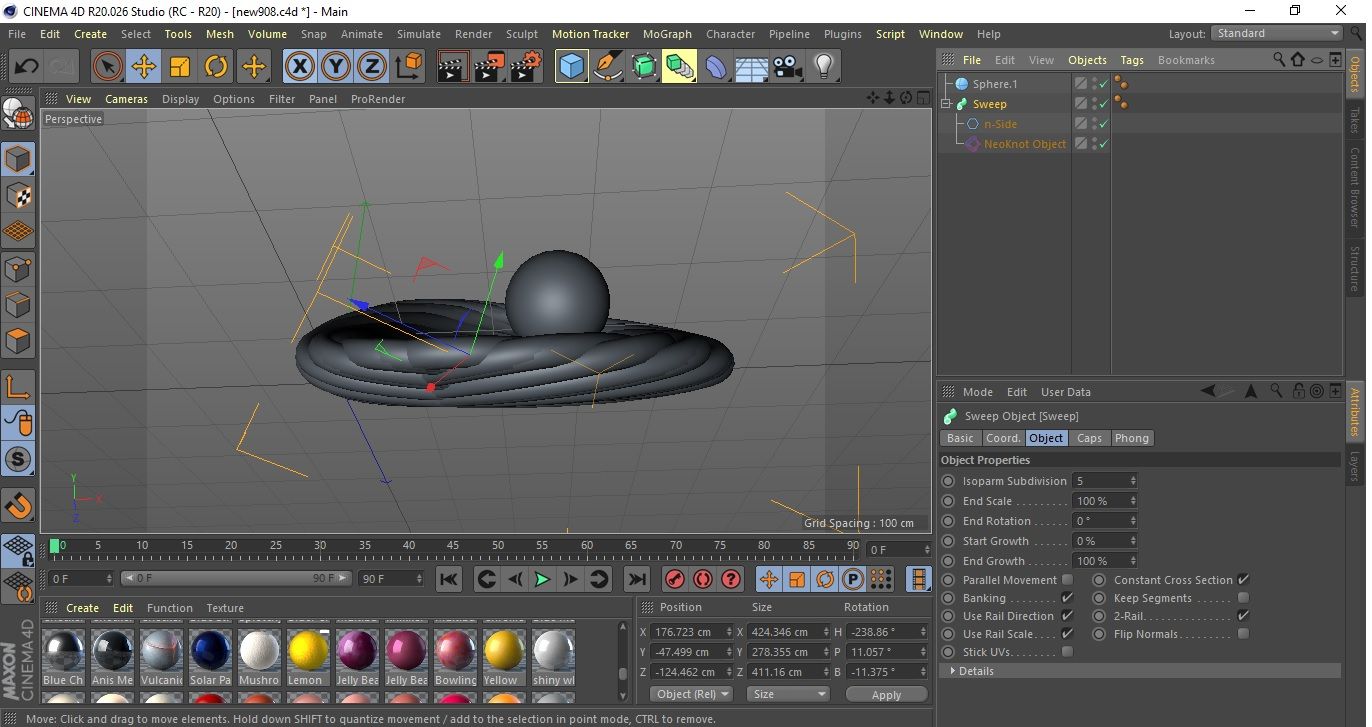Toggle Z axis lock
Image resolution: width=1372 pixels, height=727 pixels.
(372, 67)
